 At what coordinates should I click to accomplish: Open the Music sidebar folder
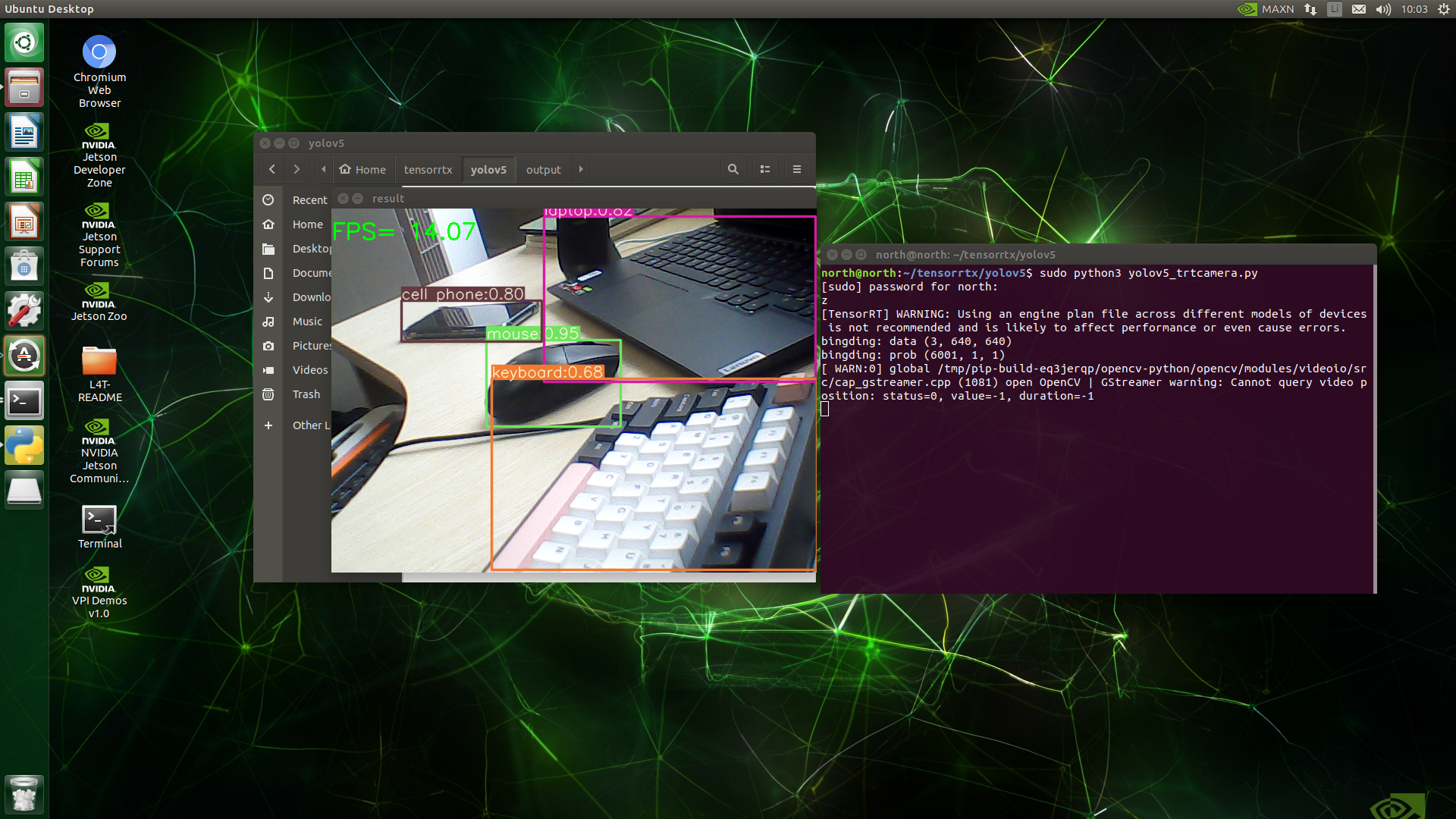pos(307,322)
